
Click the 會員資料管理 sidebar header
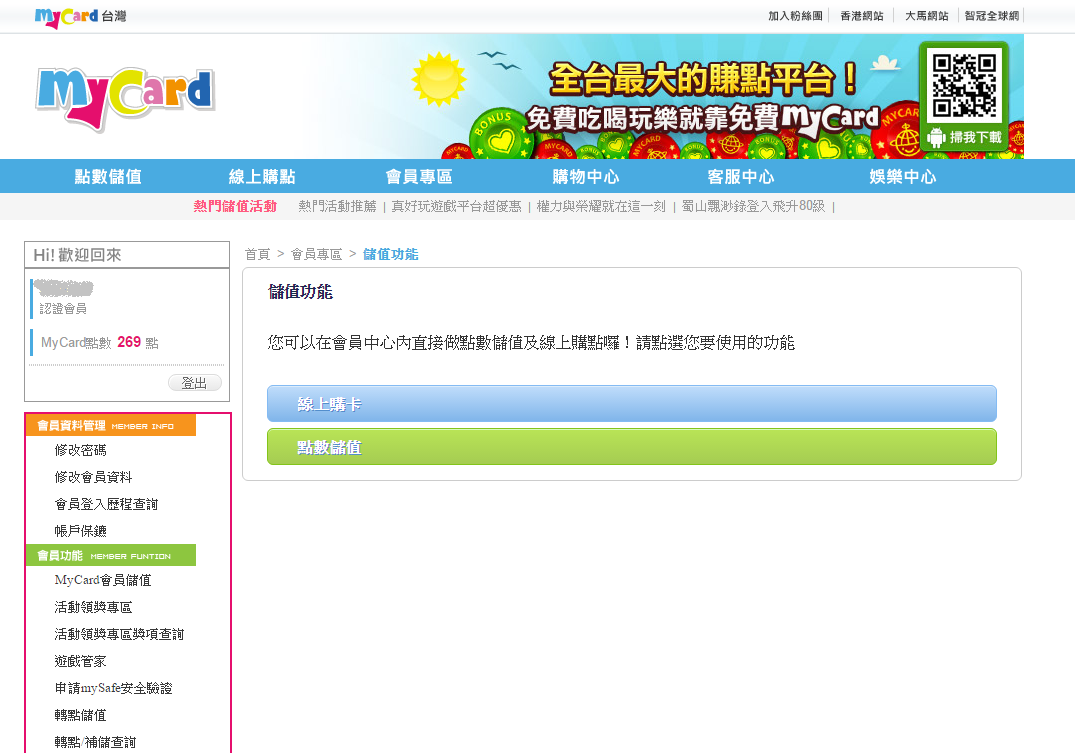pos(111,425)
